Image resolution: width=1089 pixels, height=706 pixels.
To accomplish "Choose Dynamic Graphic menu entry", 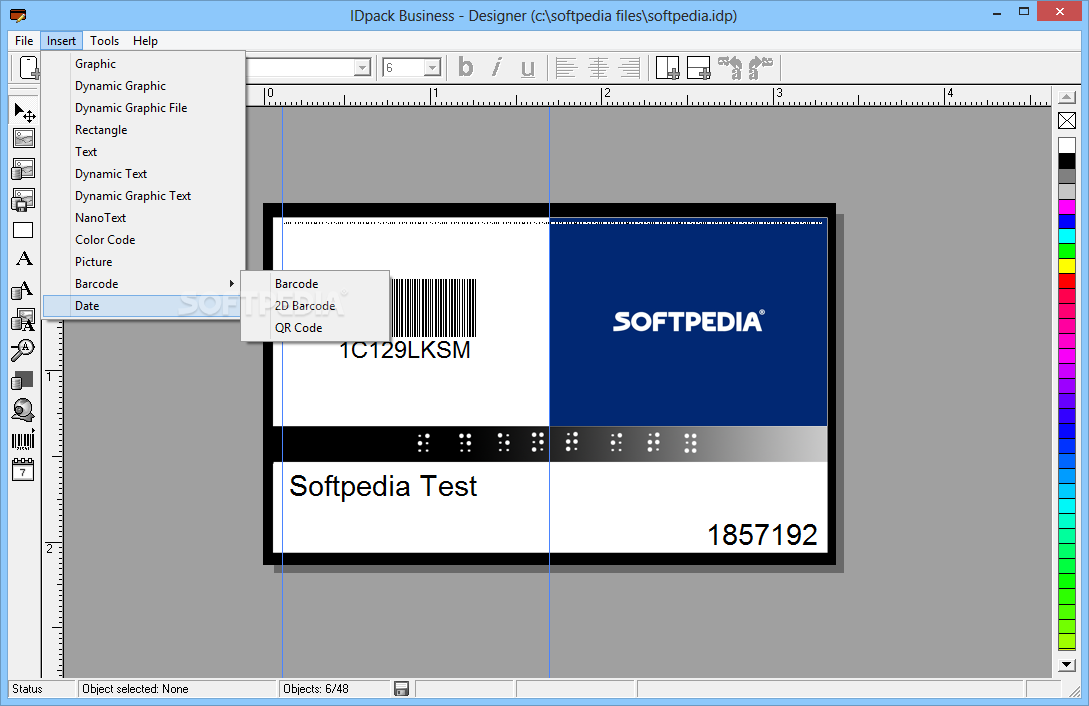I will pyautogui.click(x=144, y=85).
